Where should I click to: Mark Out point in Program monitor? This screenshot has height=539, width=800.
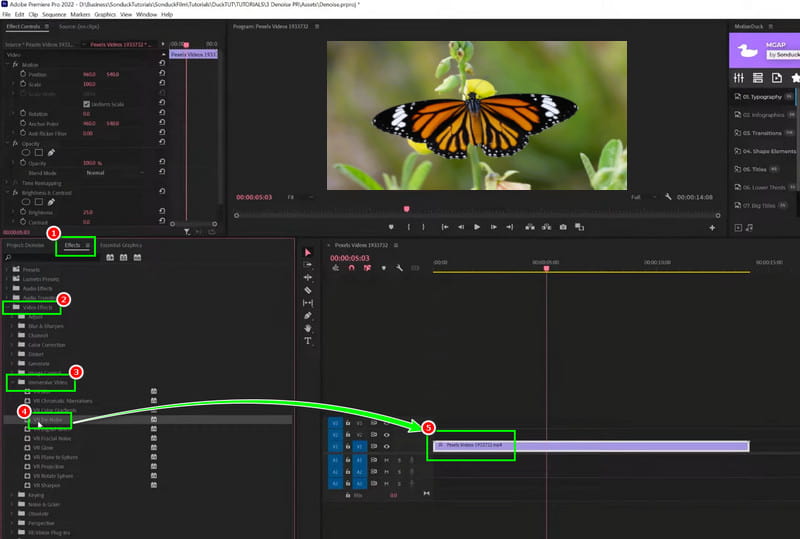coord(423,227)
